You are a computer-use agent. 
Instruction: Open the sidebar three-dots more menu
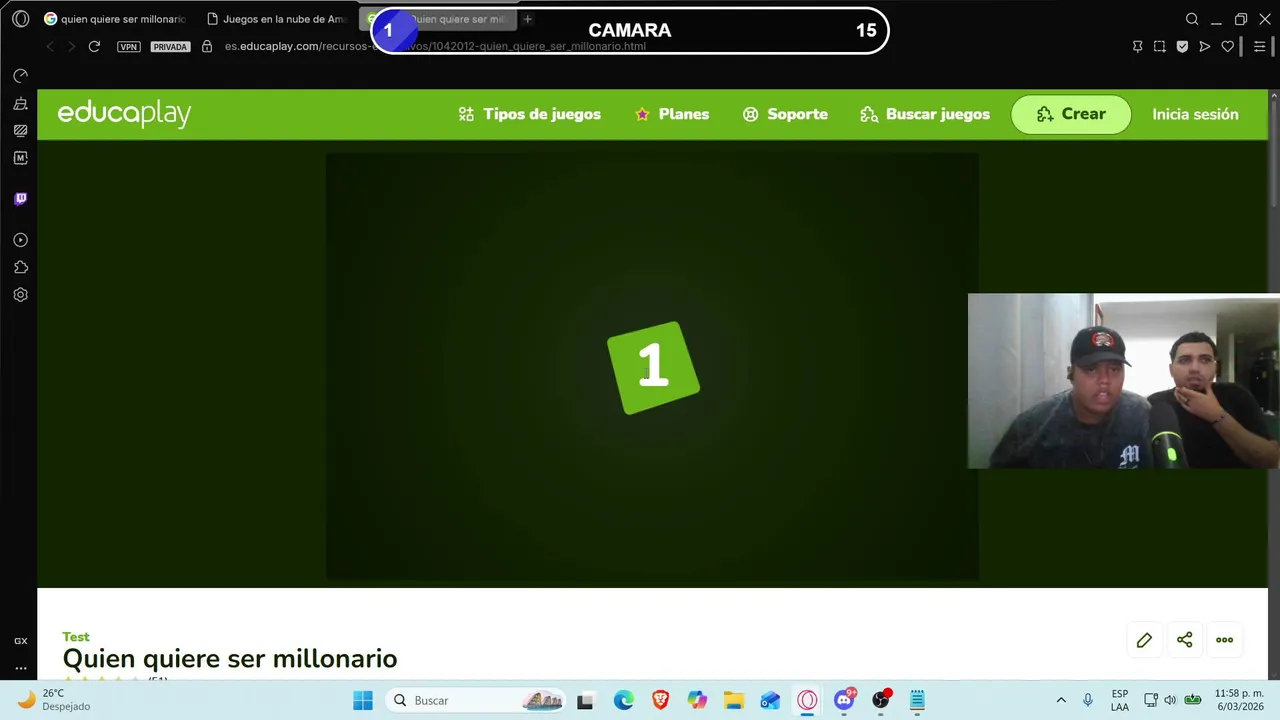[x=20, y=668]
